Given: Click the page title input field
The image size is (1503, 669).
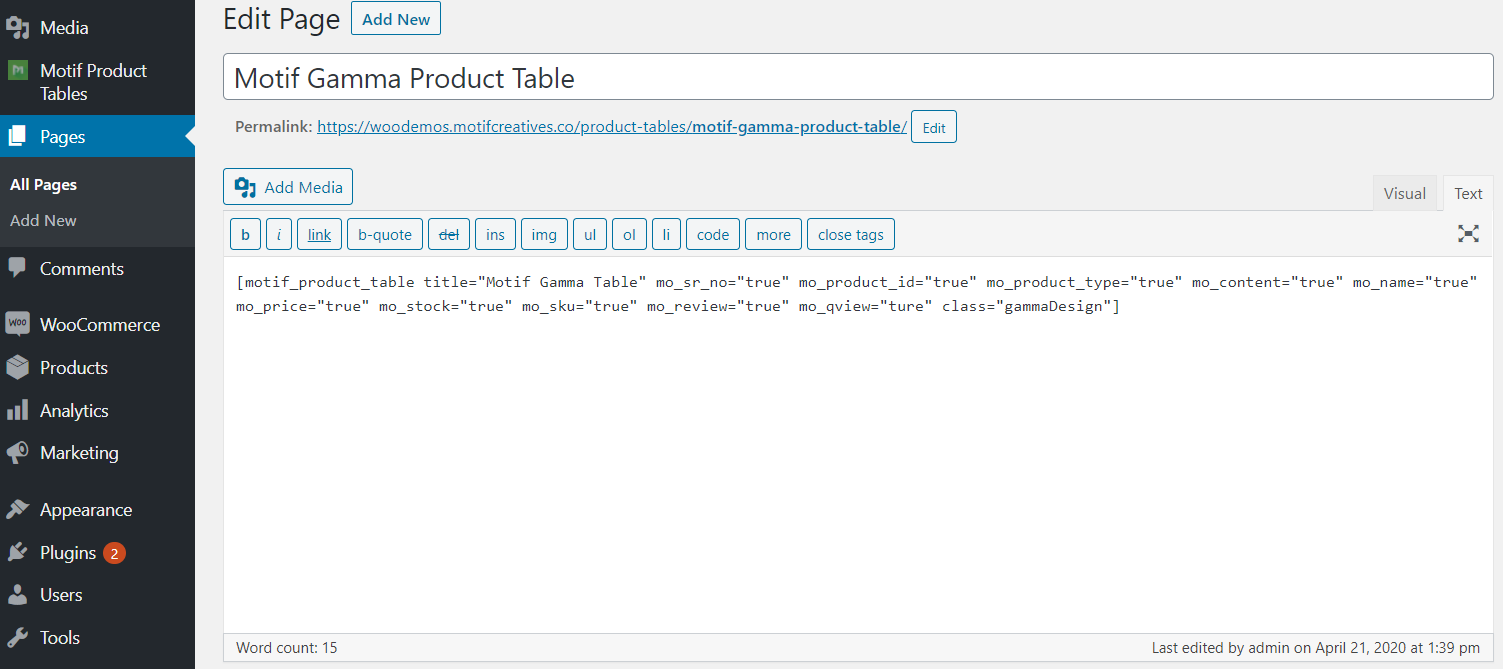Looking at the screenshot, I should 858,77.
